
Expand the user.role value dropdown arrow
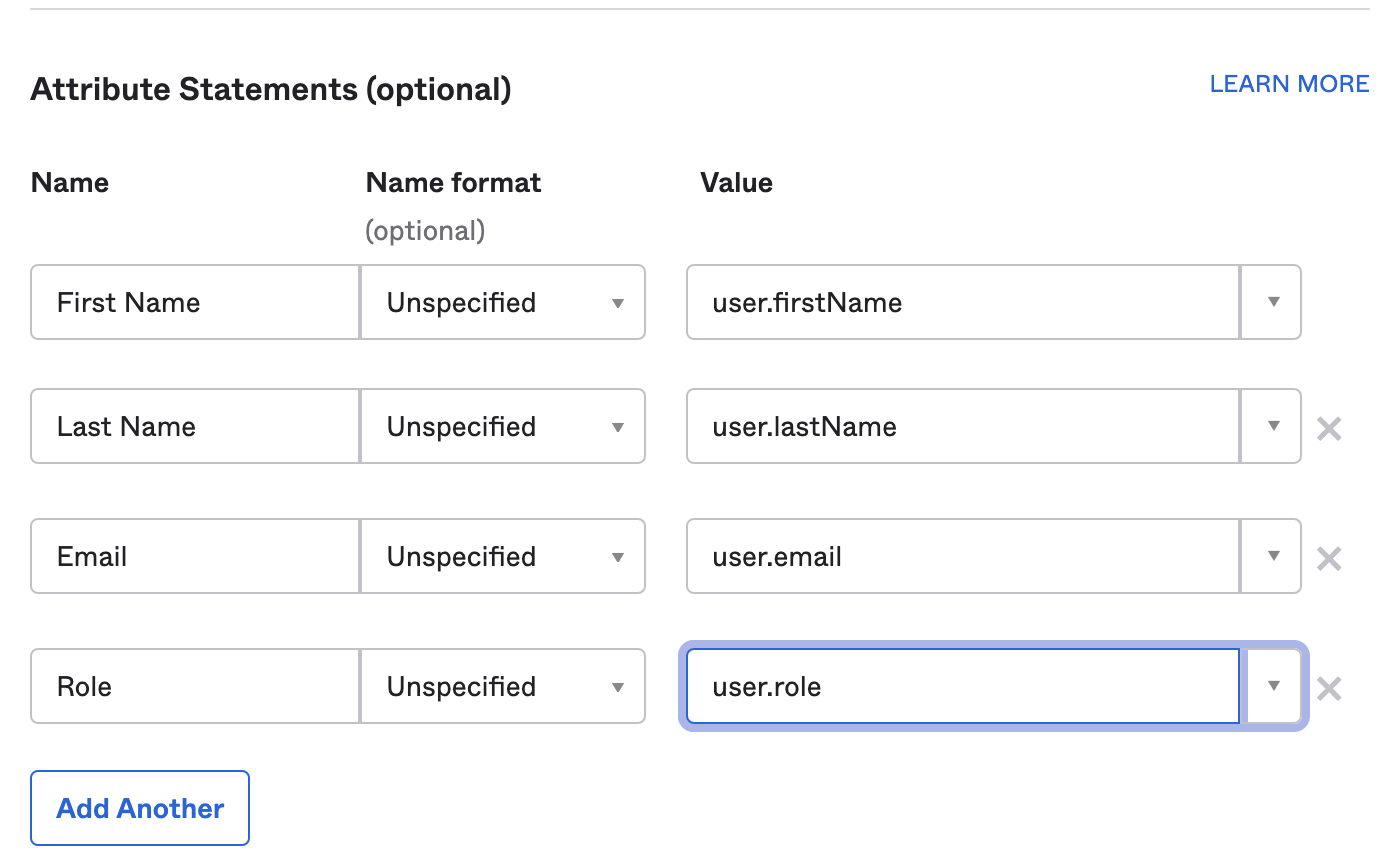tap(1272, 686)
